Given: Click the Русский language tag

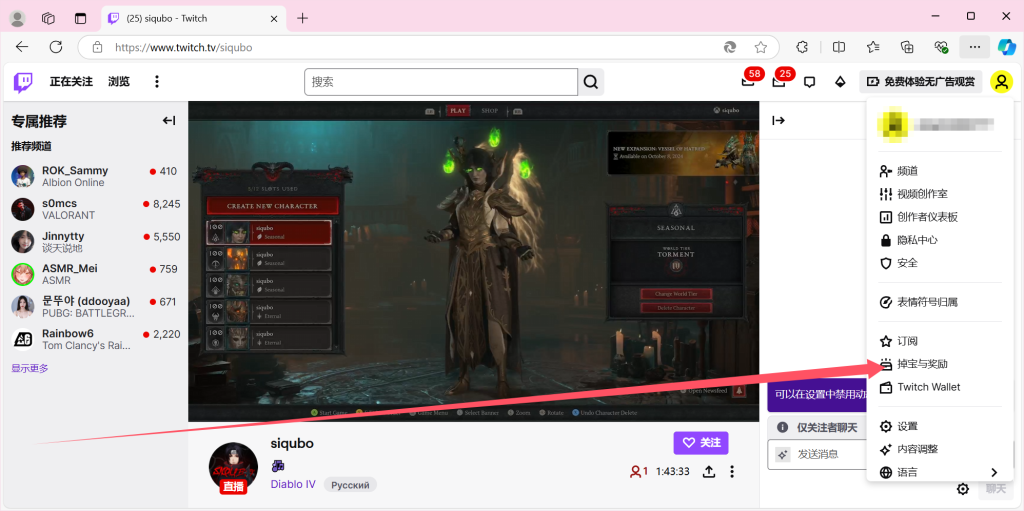Looking at the screenshot, I should coord(351,485).
